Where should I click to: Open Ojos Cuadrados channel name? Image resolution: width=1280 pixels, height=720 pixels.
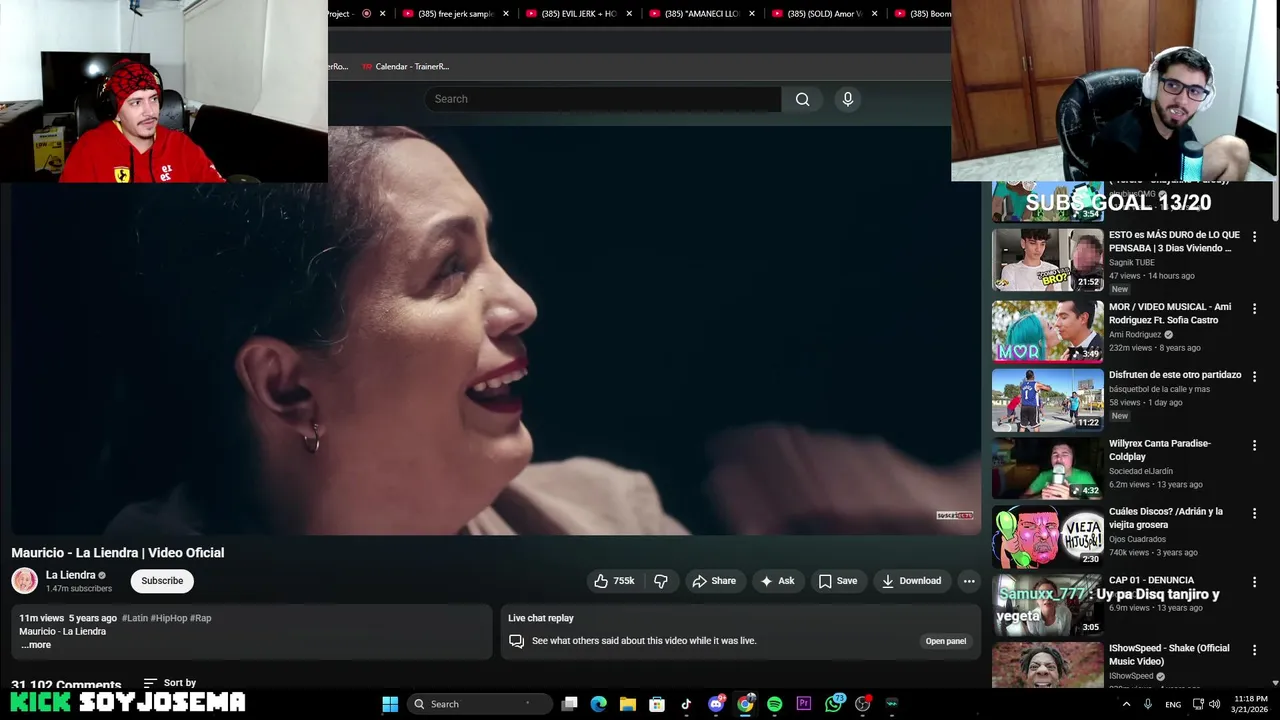1137,539
